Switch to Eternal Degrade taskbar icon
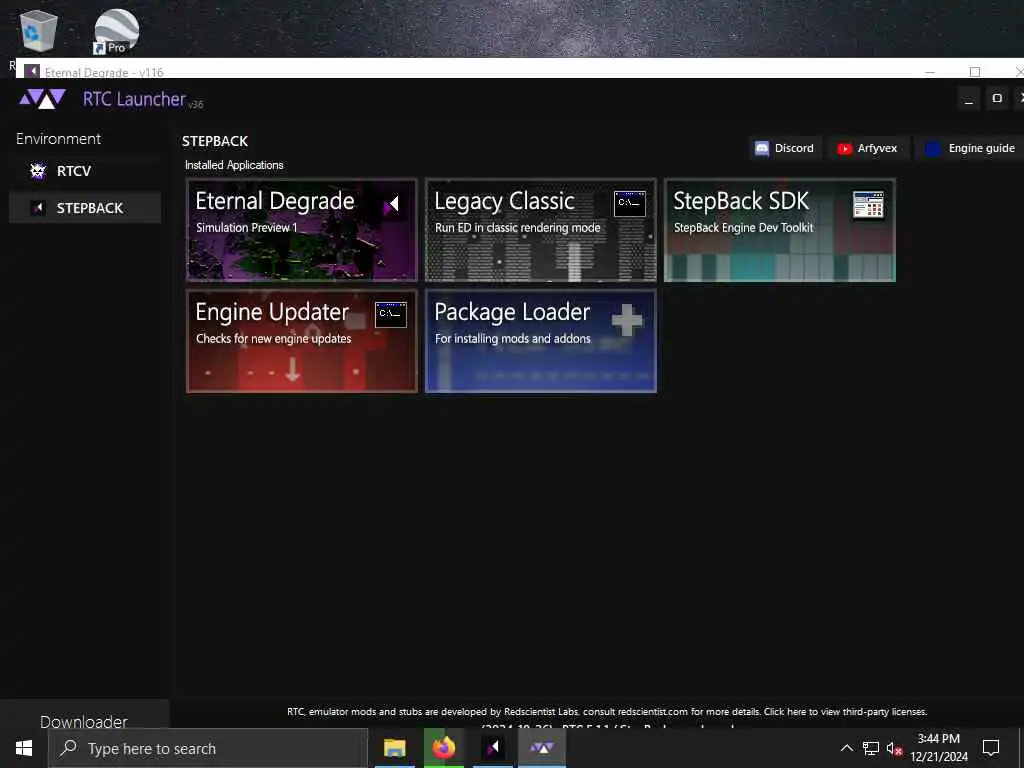The image size is (1024, 768). [x=493, y=748]
